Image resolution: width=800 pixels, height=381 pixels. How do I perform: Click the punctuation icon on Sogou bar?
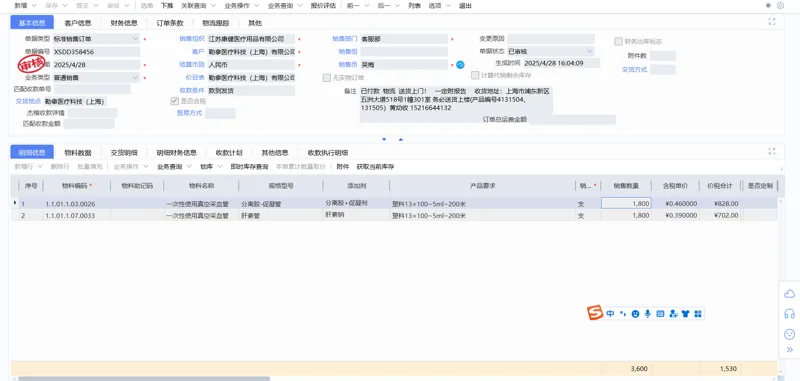pos(622,314)
